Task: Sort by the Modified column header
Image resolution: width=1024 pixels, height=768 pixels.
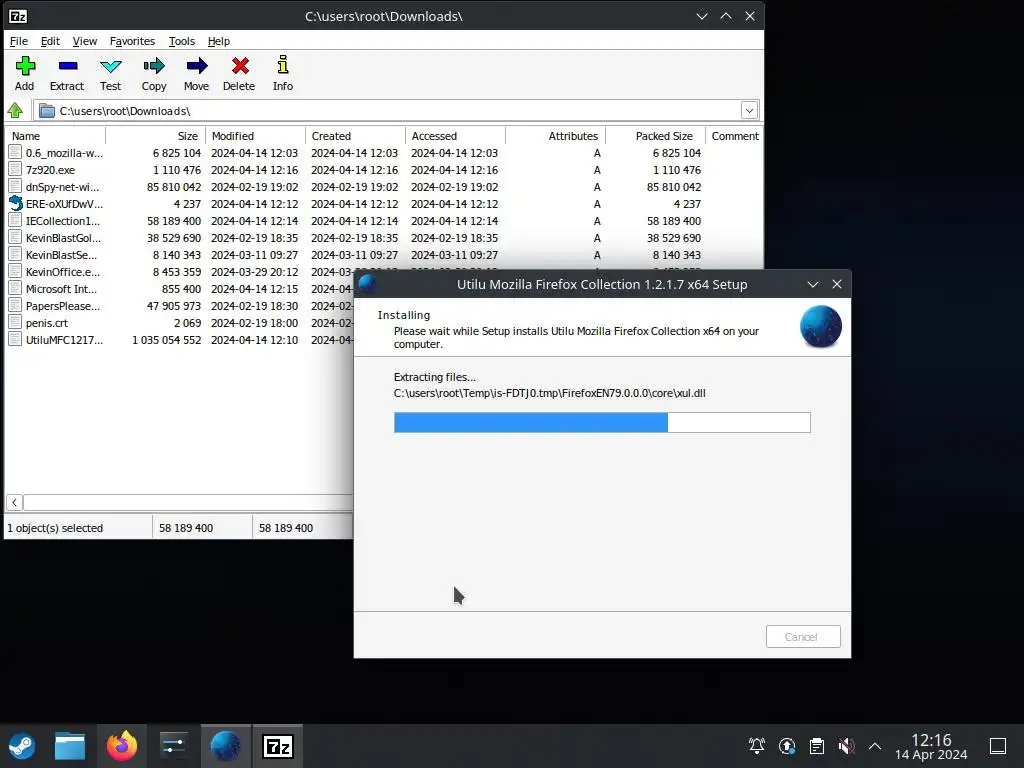Action: pyautogui.click(x=255, y=136)
